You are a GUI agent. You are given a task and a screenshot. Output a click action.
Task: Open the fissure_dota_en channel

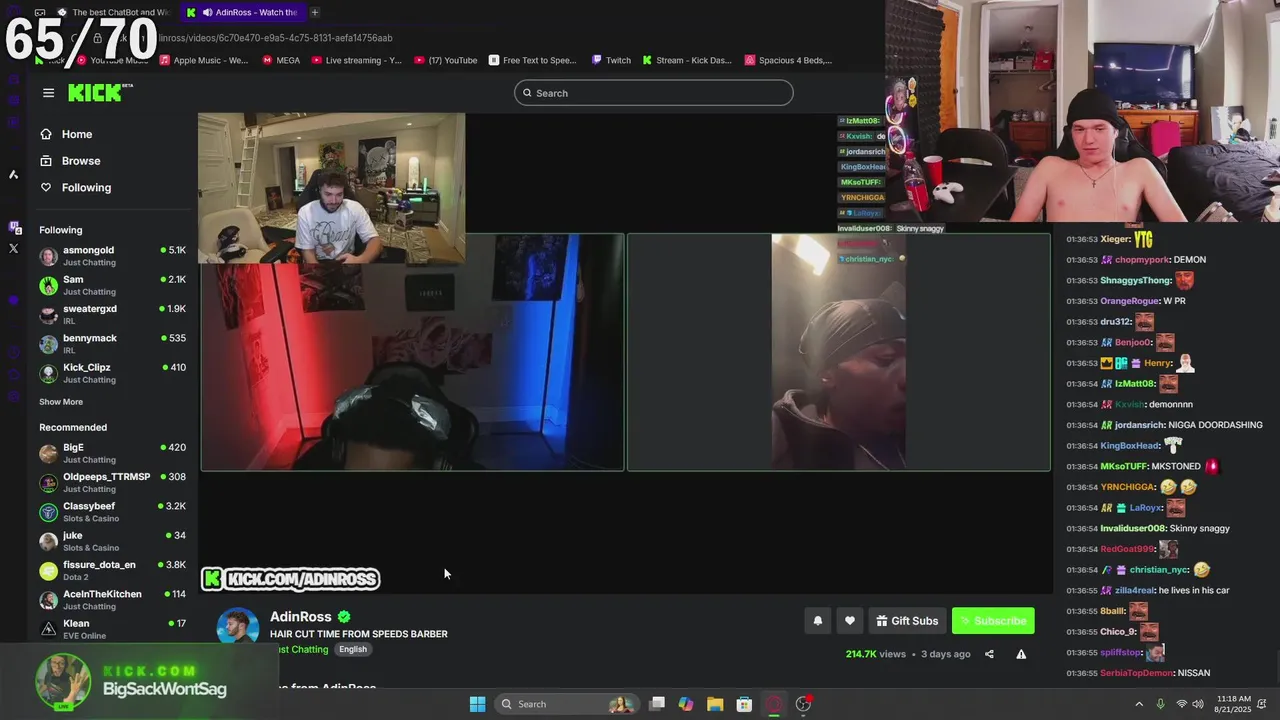click(x=112, y=570)
